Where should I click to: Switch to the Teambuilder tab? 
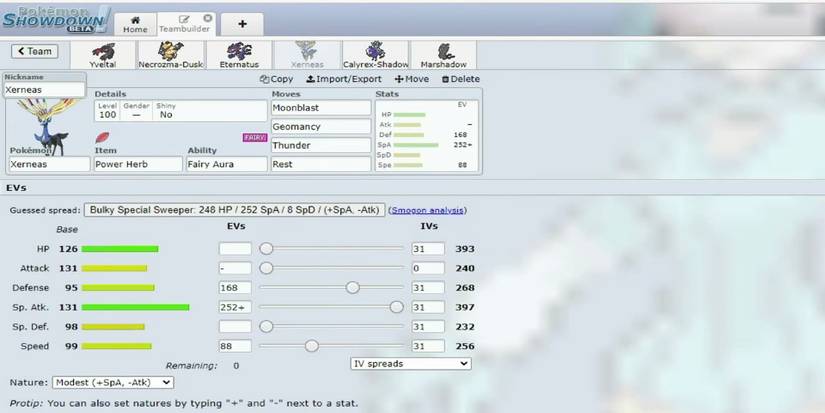(184, 25)
